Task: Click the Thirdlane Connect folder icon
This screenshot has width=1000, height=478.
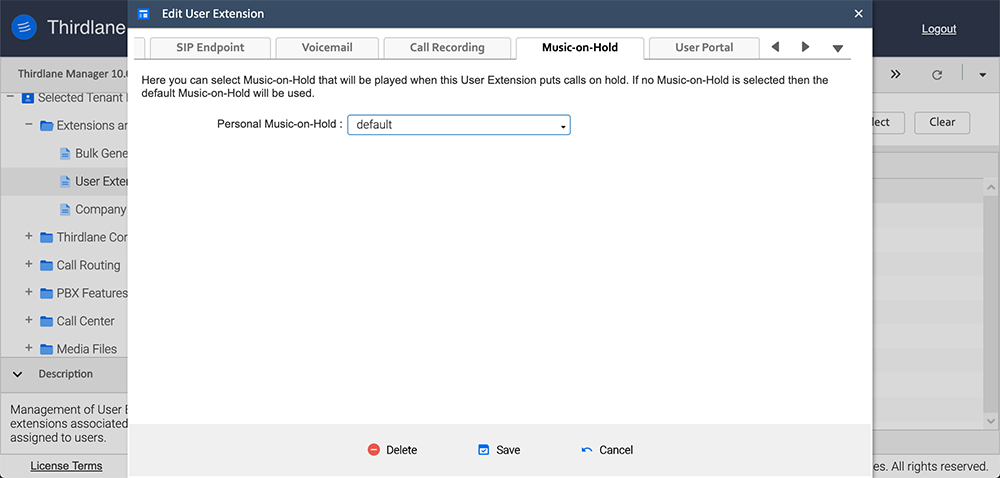Action: pos(46,238)
